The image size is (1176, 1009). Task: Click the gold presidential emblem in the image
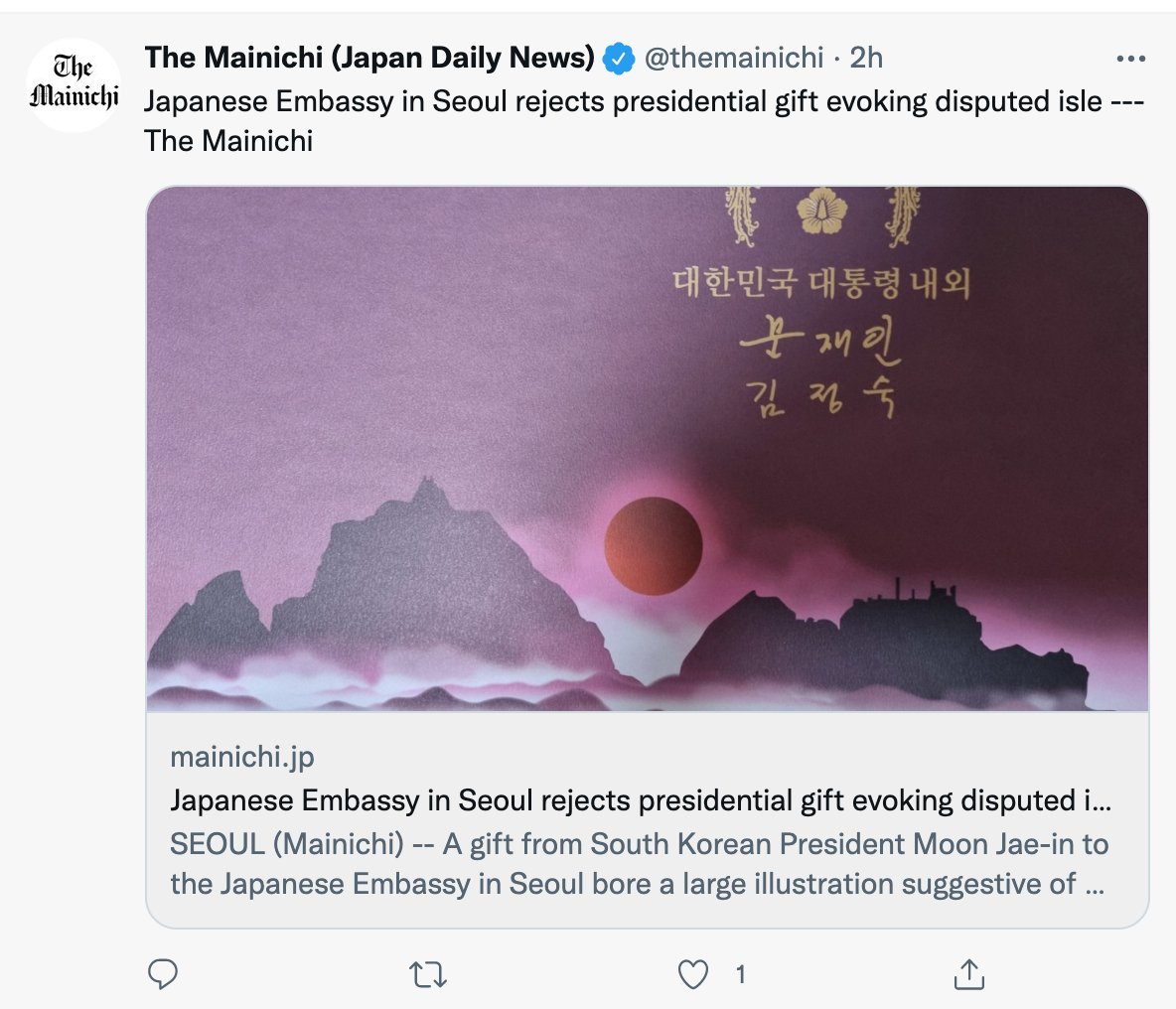821,211
